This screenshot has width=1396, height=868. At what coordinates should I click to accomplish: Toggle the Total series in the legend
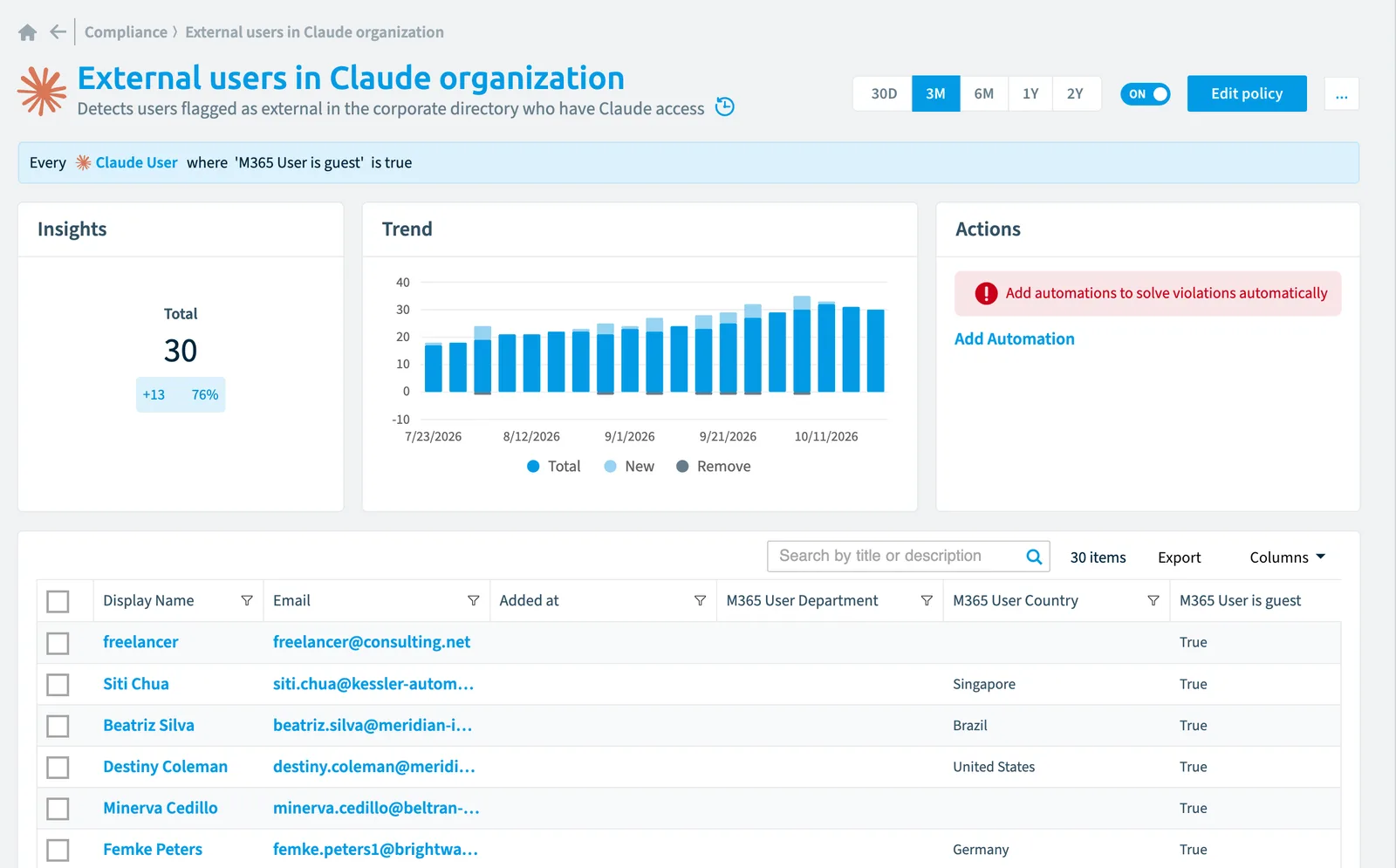click(x=554, y=467)
